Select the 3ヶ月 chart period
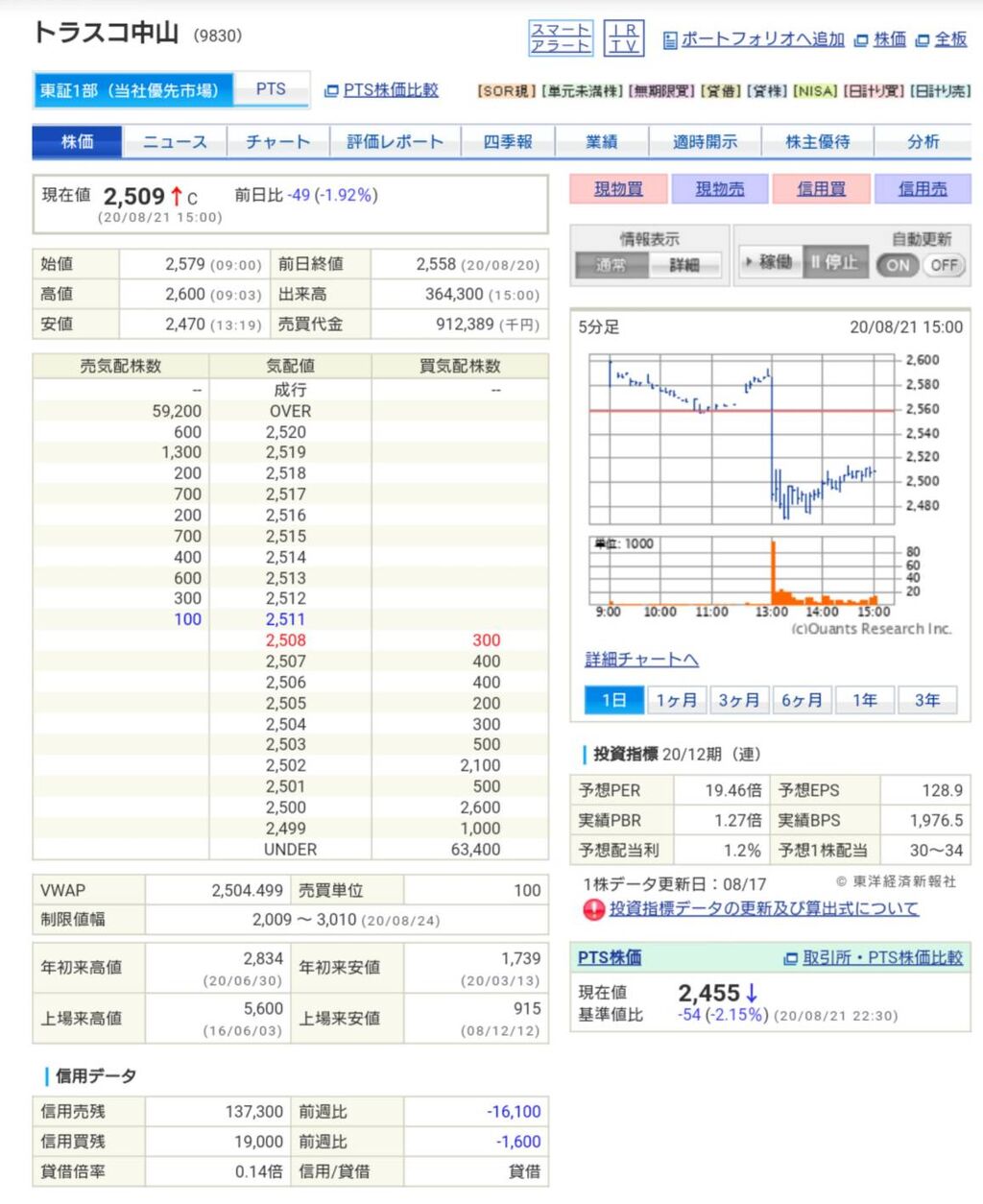The width and height of the screenshot is (983, 1204). (x=738, y=700)
